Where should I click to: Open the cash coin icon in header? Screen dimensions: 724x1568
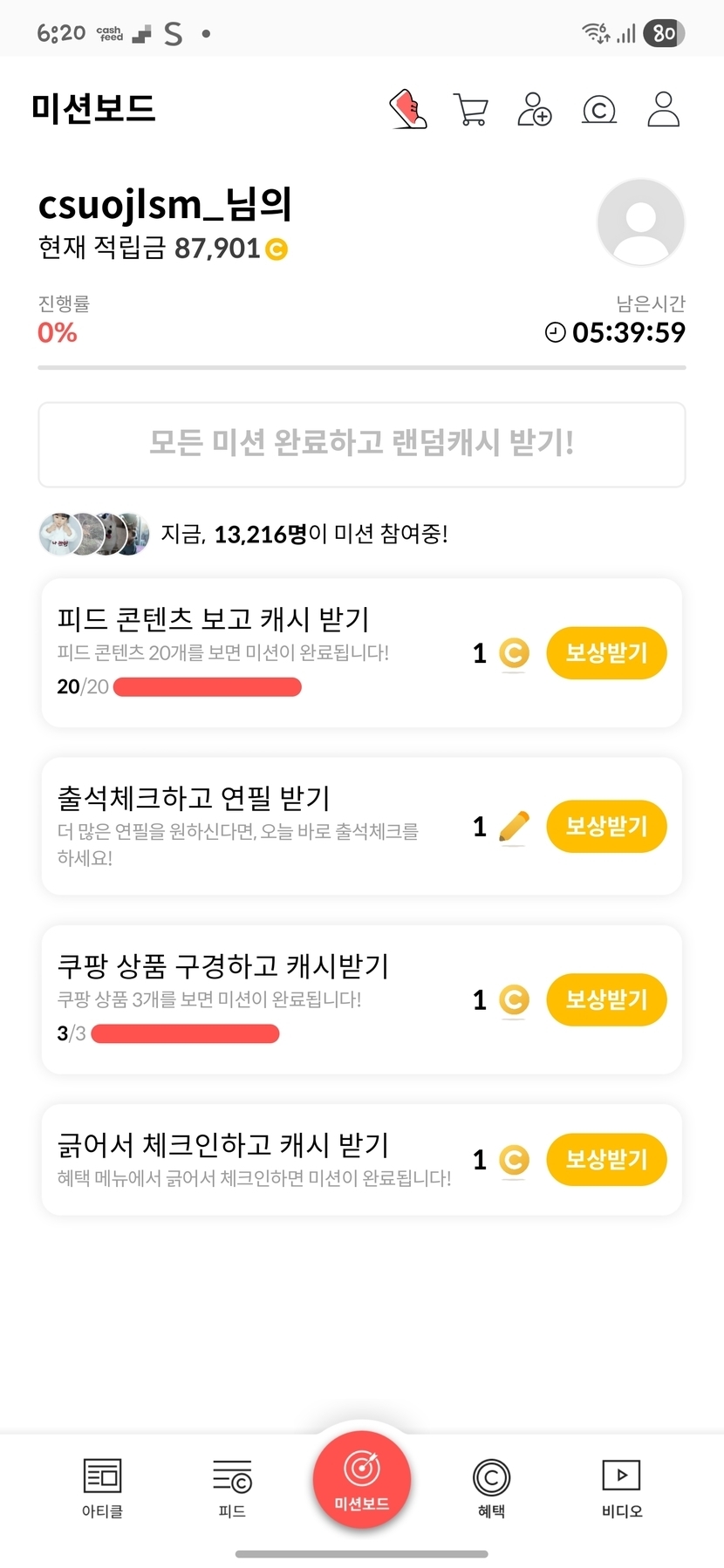pyautogui.click(x=598, y=110)
